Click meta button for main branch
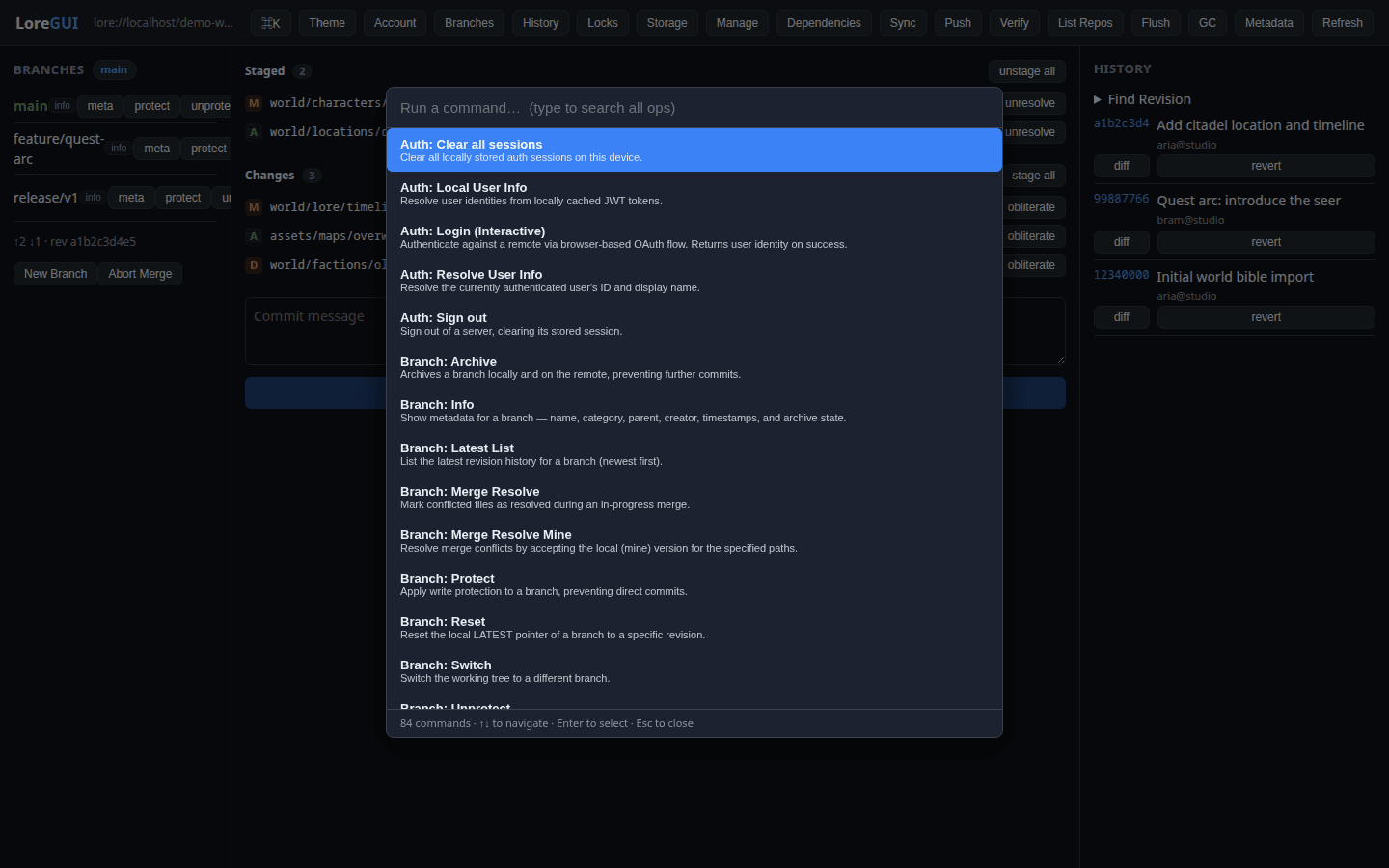Viewport: 1389px width, 868px height. pos(100,106)
